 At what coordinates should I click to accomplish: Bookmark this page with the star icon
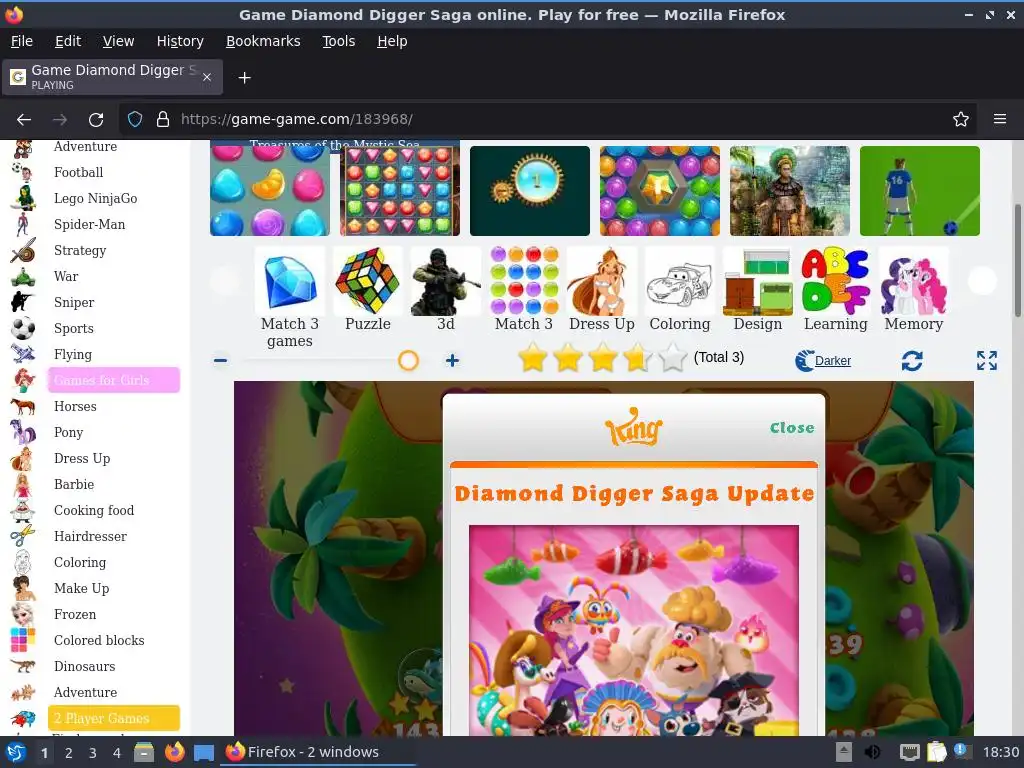click(x=960, y=119)
